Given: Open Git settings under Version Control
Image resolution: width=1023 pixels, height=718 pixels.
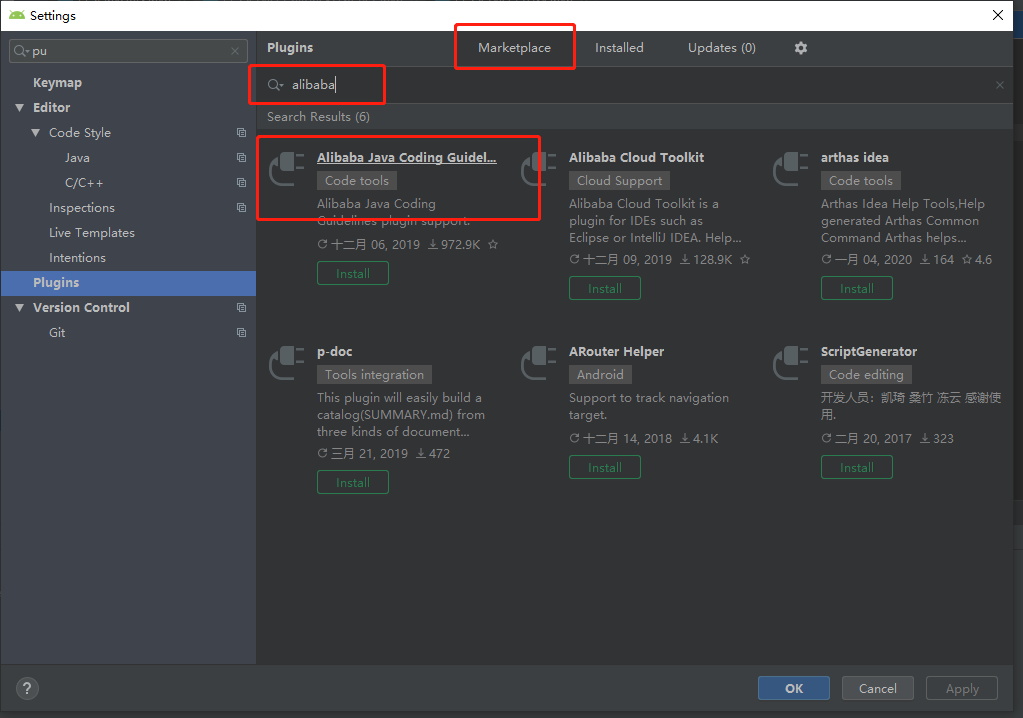Looking at the screenshot, I should point(57,333).
